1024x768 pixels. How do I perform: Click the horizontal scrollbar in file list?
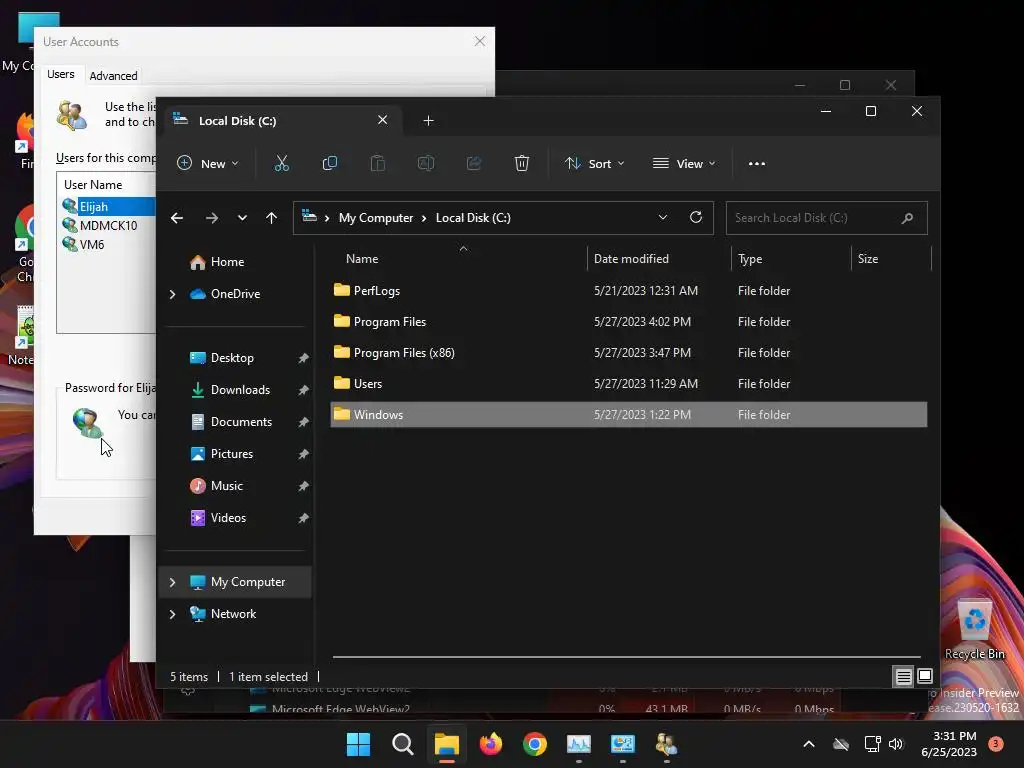tap(627, 657)
